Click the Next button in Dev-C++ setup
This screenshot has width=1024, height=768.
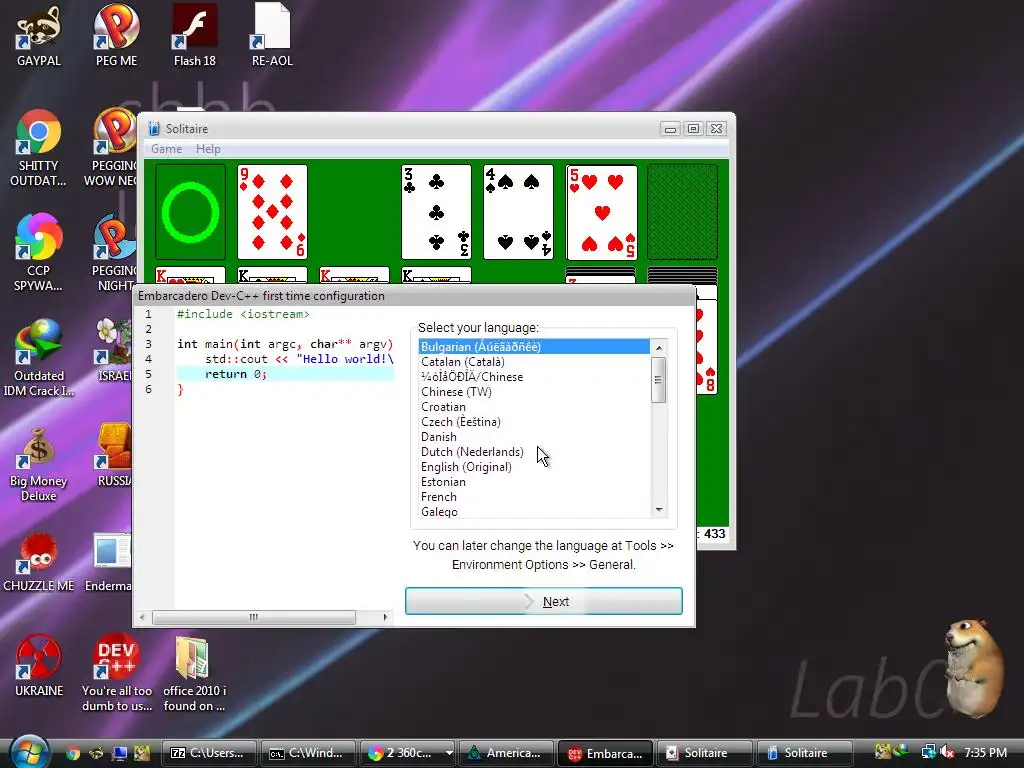[x=543, y=601]
